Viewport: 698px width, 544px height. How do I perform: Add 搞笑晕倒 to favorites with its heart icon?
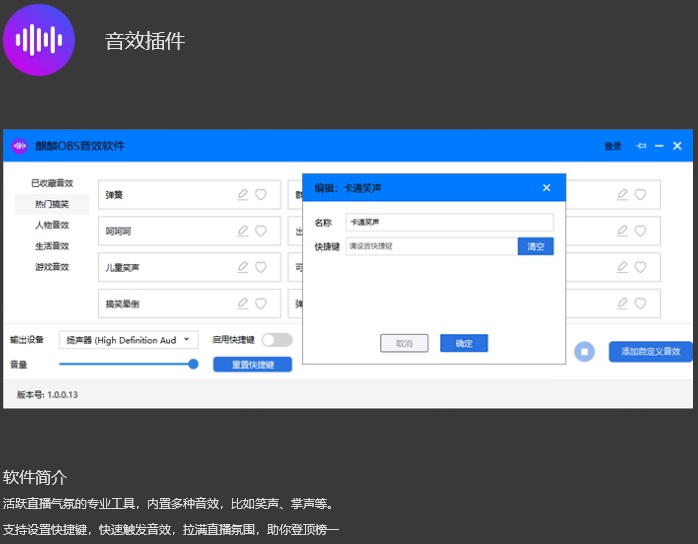point(261,303)
